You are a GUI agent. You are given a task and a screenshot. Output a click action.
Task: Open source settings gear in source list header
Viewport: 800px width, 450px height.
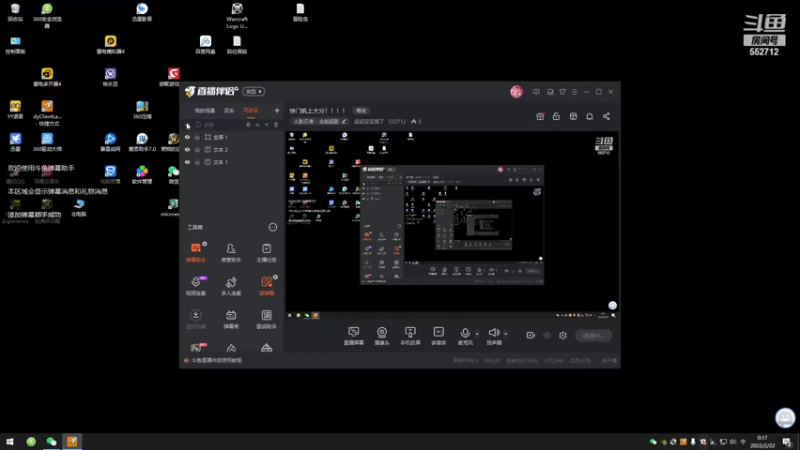coord(248,124)
